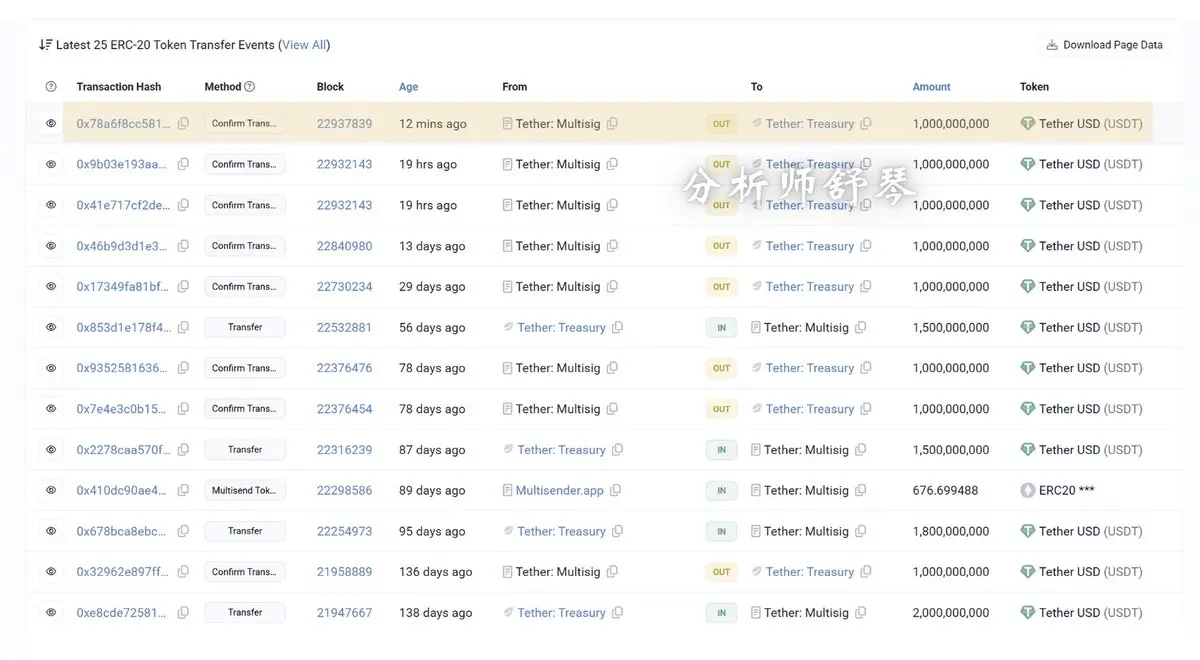Click IN badge in block 22254973 row
Image resolution: width=1200 pixels, height=660 pixels.
(721, 531)
